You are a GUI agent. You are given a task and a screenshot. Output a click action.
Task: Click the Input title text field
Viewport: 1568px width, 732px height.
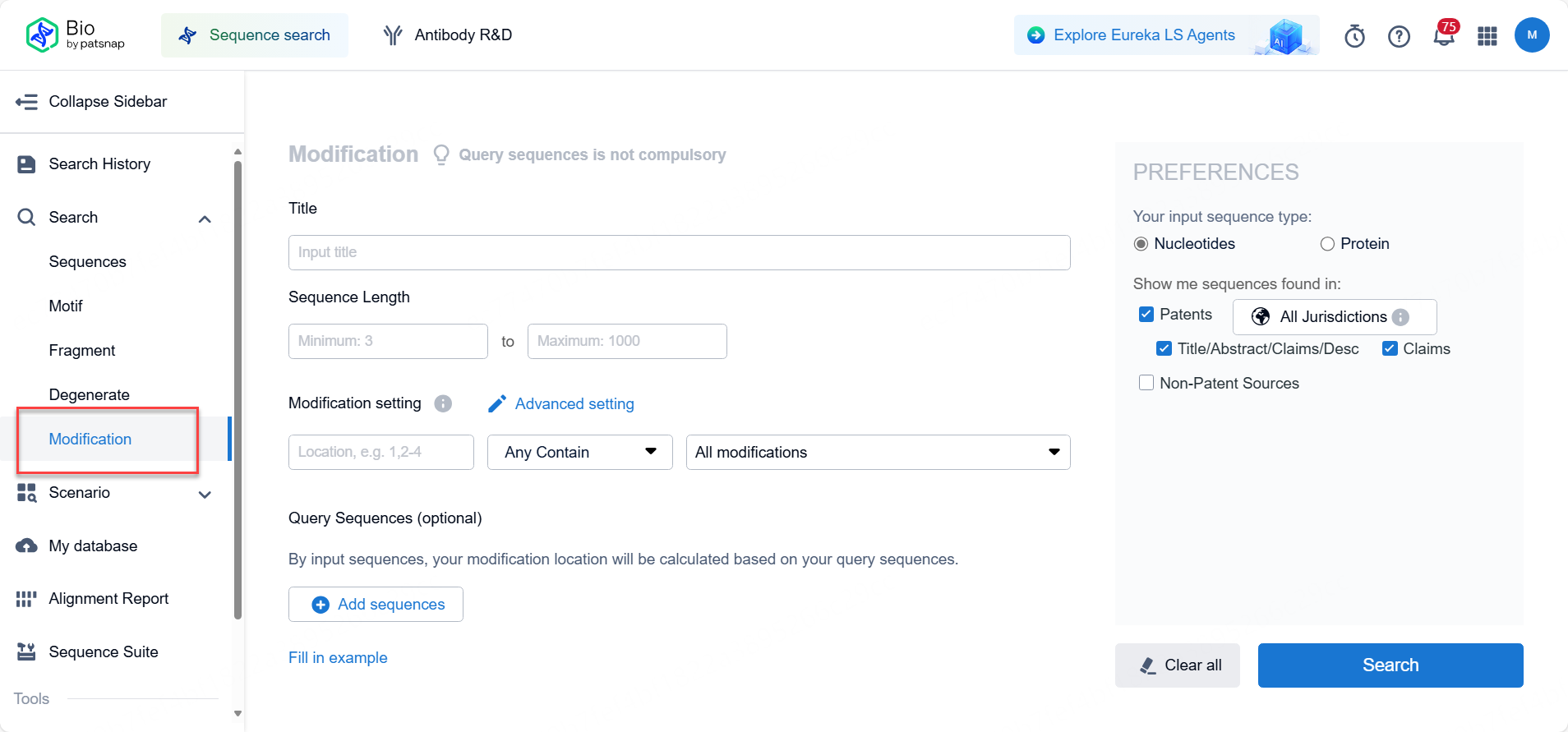click(x=679, y=253)
